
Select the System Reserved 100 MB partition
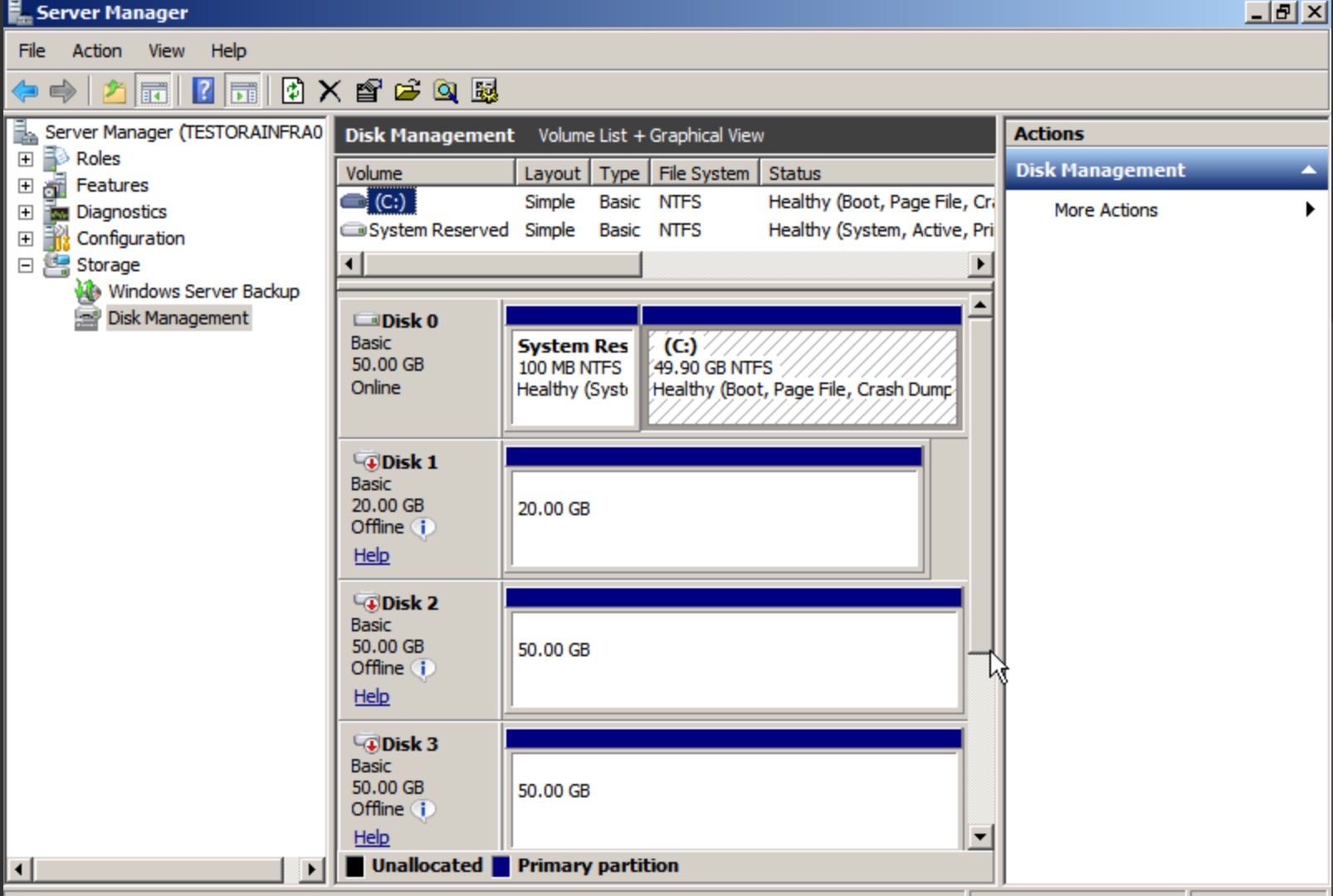tap(573, 368)
